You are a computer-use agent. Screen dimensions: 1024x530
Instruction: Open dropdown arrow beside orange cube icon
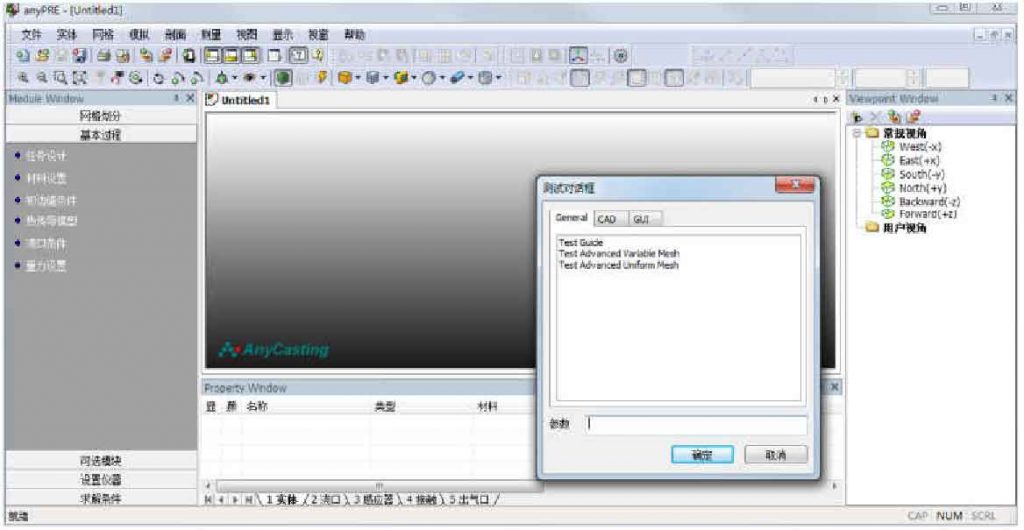pos(357,77)
